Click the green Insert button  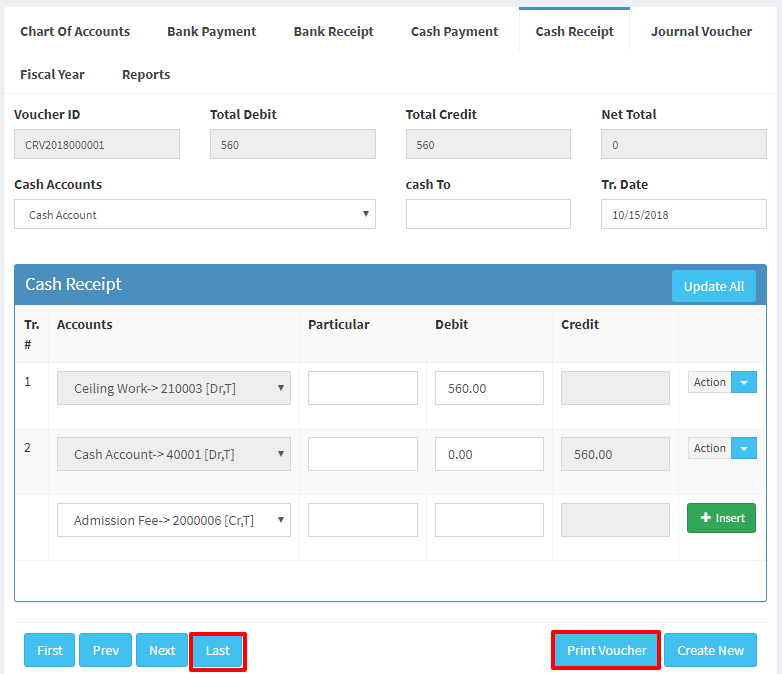point(721,518)
